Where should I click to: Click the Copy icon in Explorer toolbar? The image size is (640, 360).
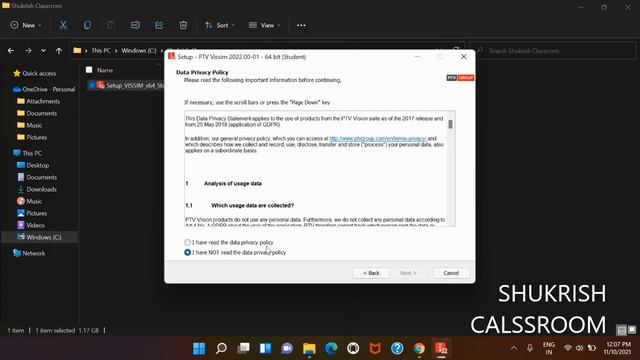pos(87,25)
